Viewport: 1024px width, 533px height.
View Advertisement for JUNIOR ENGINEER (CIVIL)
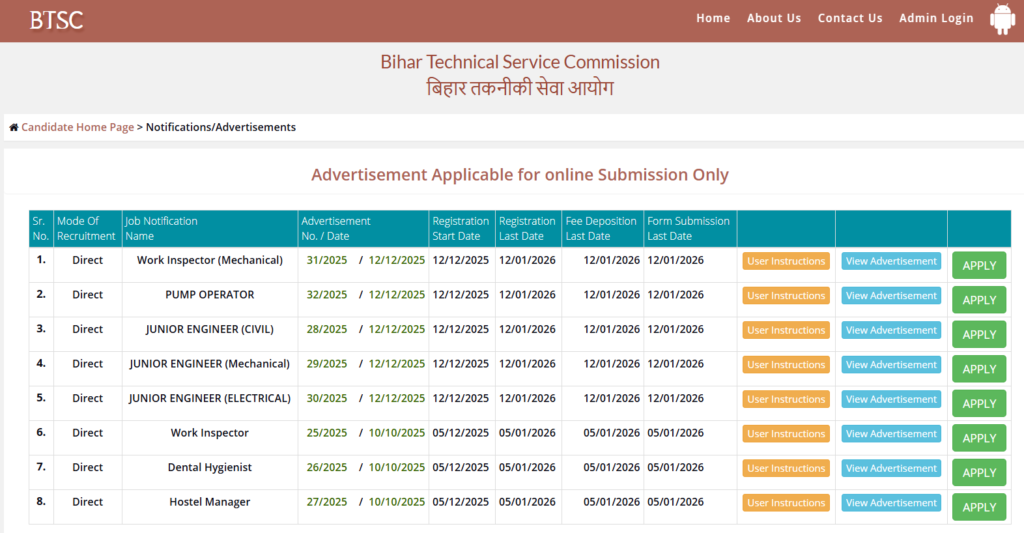pos(890,330)
